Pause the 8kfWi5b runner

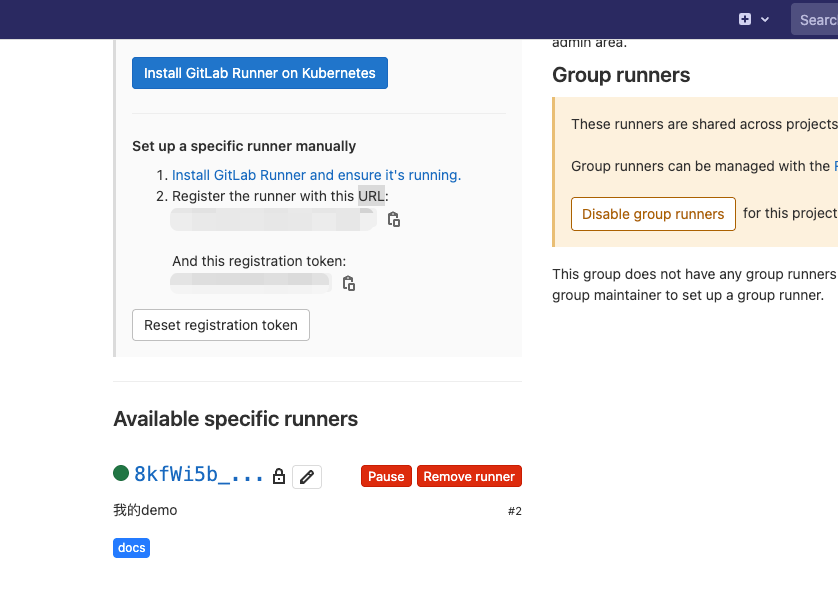[386, 476]
